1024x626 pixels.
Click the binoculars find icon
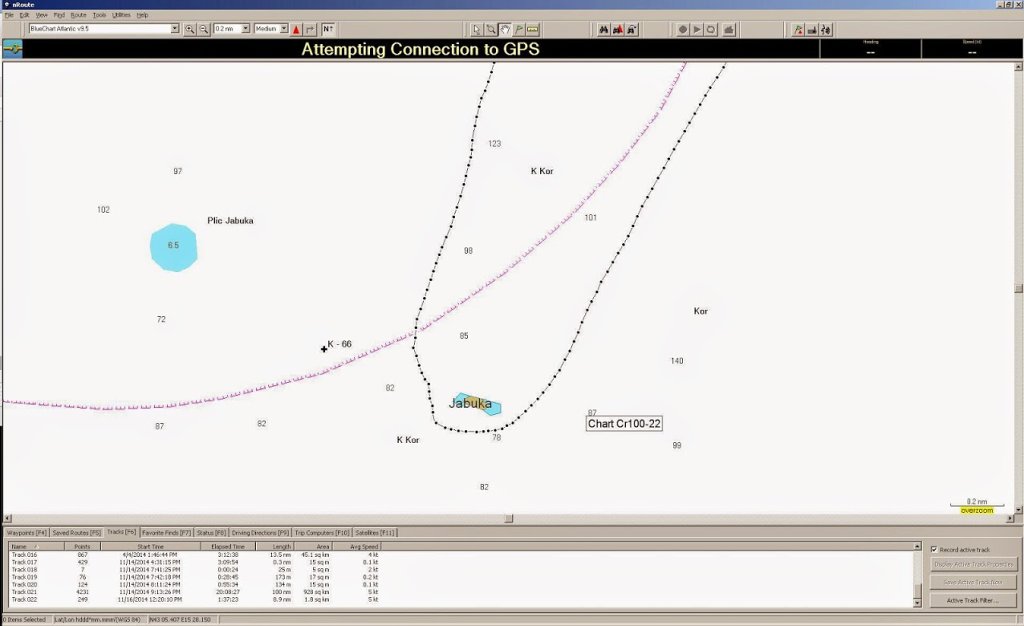click(604, 29)
